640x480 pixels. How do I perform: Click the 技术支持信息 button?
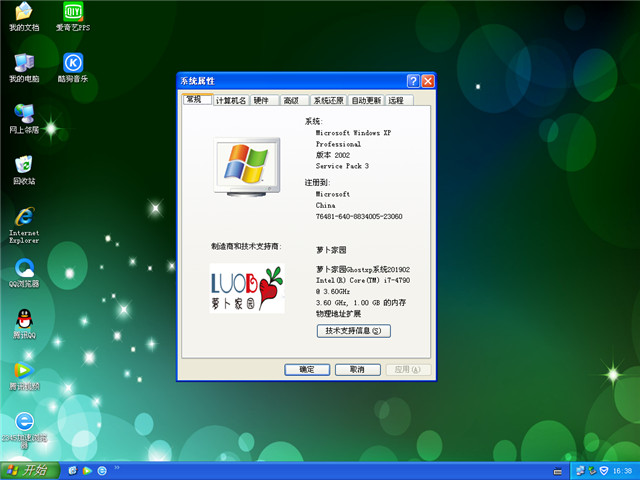point(353,331)
